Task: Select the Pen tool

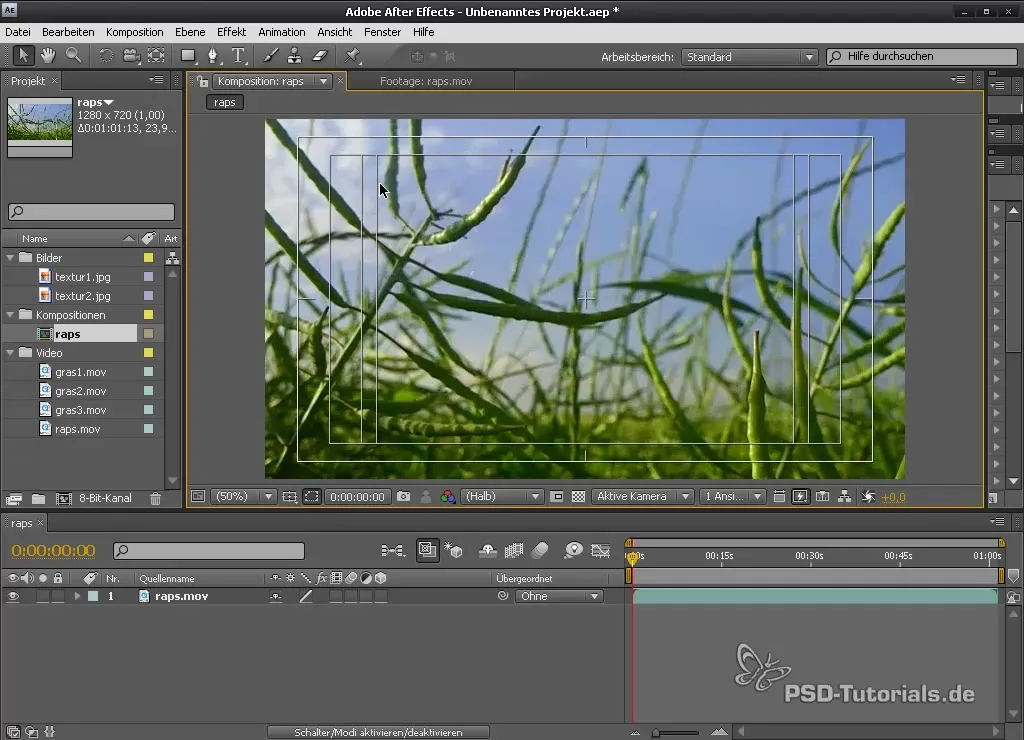Action: [x=213, y=56]
